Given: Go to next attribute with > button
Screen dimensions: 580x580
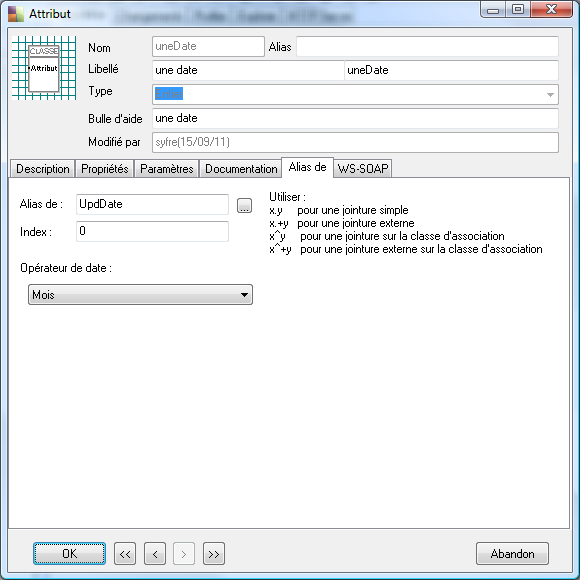Looking at the screenshot, I should (x=184, y=554).
